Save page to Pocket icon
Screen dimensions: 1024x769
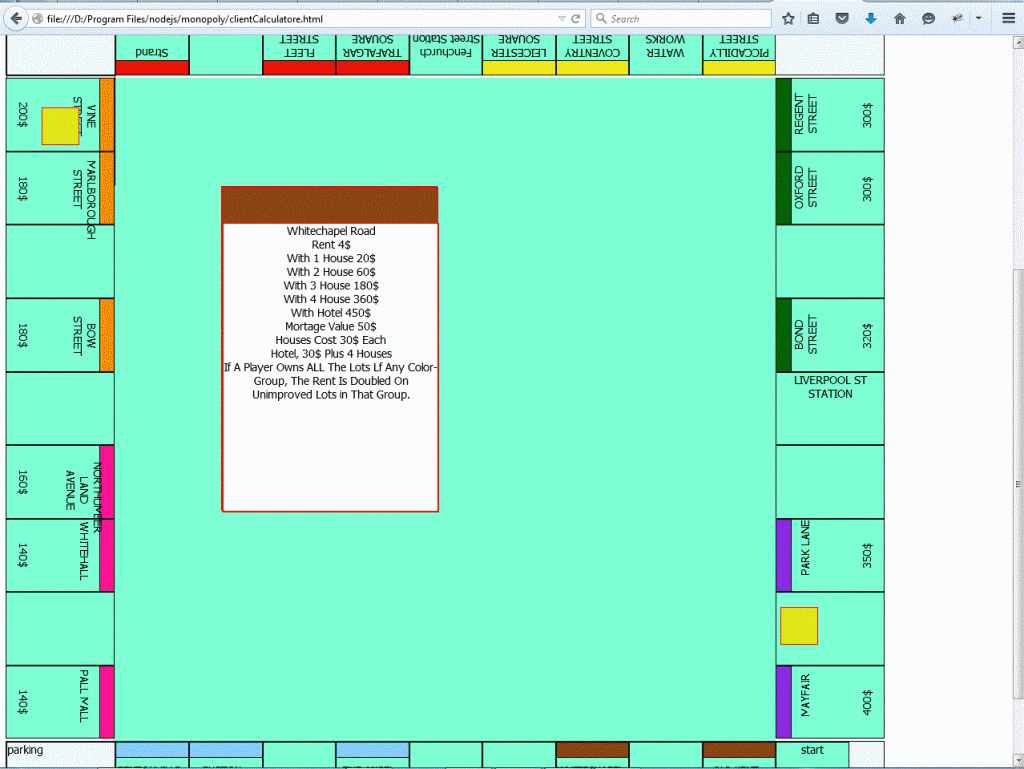pos(842,19)
